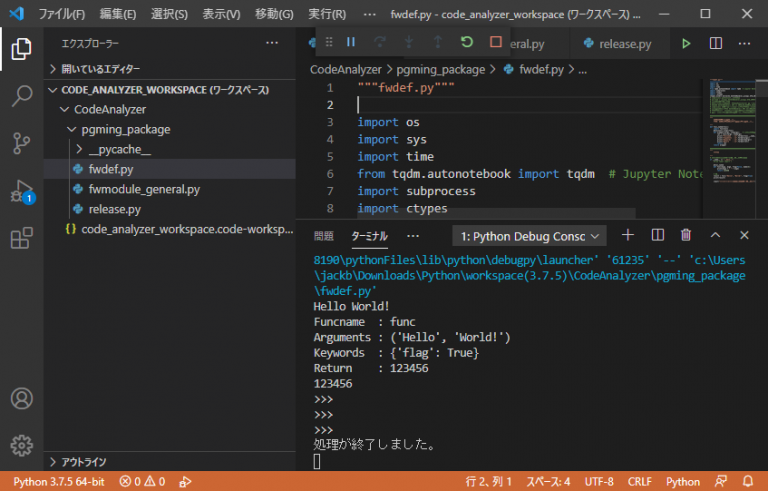Stop the debug session
The height and width of the screenshot is (491, 768).
click(496, 42)
